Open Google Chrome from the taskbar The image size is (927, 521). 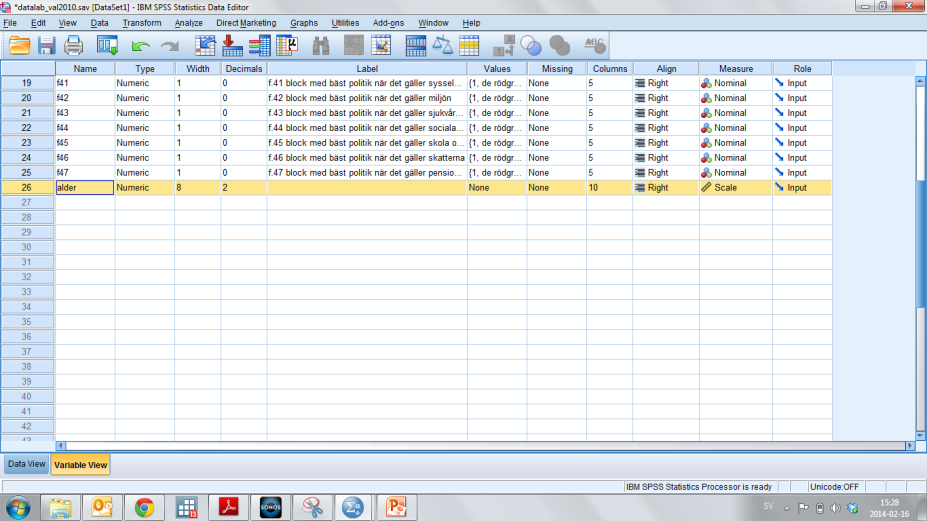click(x=144, y=507)
